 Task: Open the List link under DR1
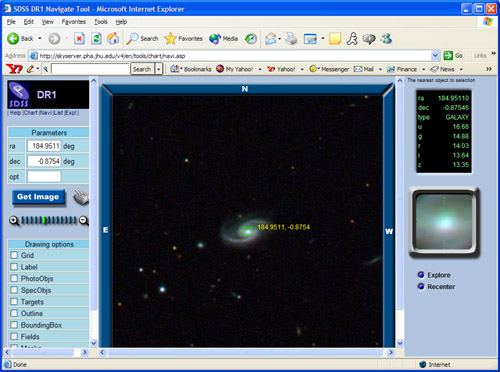pos(58,113)
